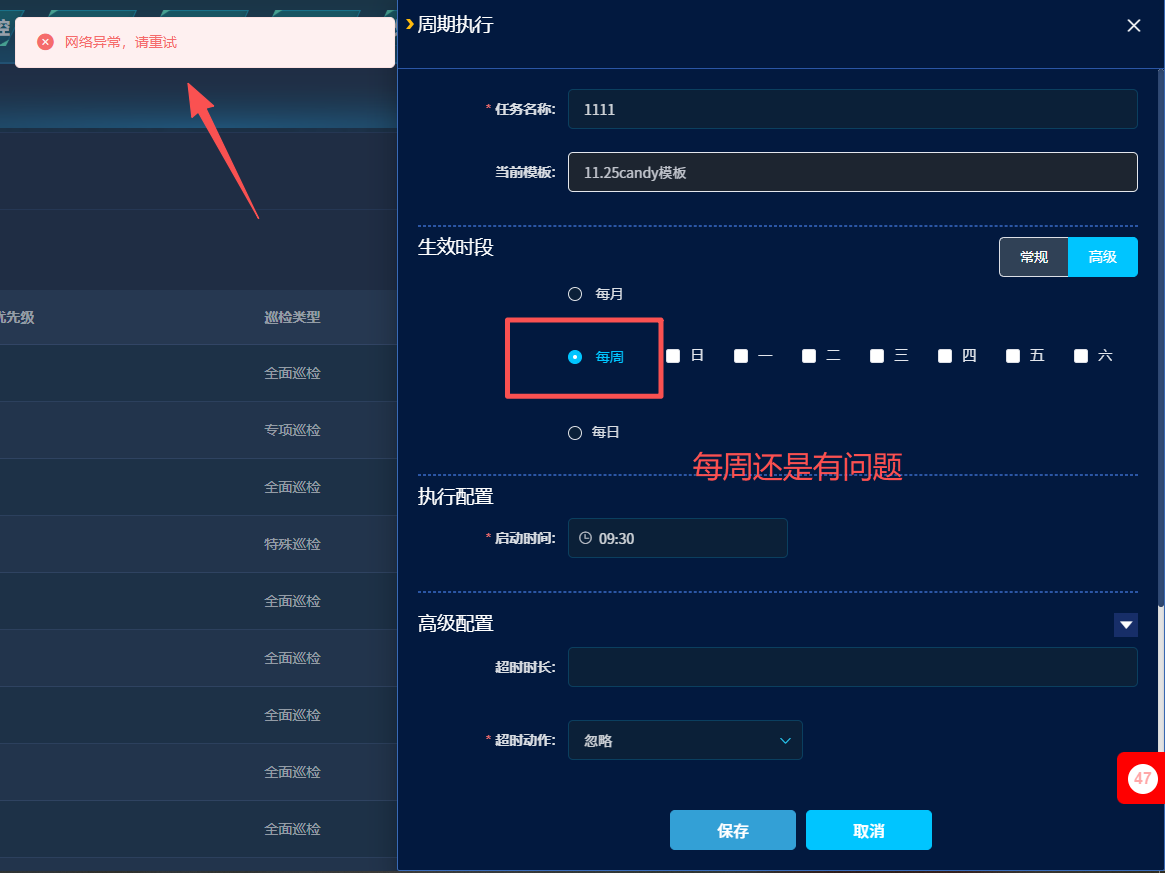Viewport: 1165px width, 873px height.
Task: Open the 超时动作 dropdown showing 忽略
Action: pos(685,741)
